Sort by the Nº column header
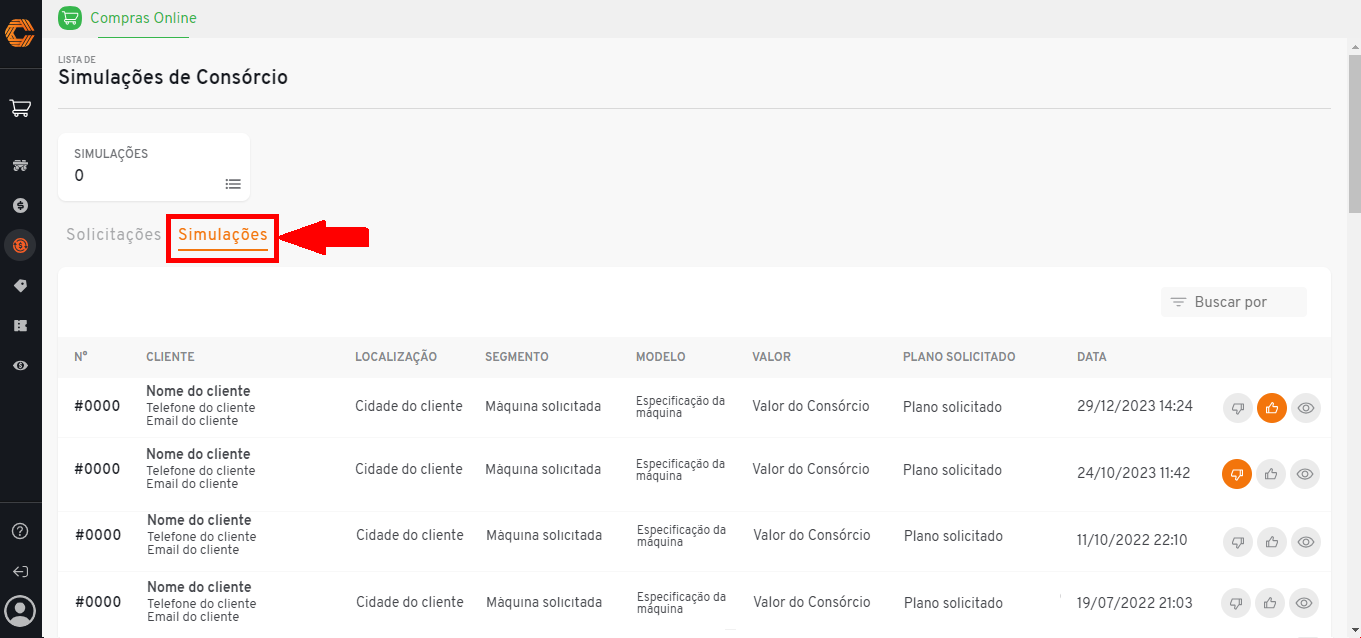 click(81, 357)
